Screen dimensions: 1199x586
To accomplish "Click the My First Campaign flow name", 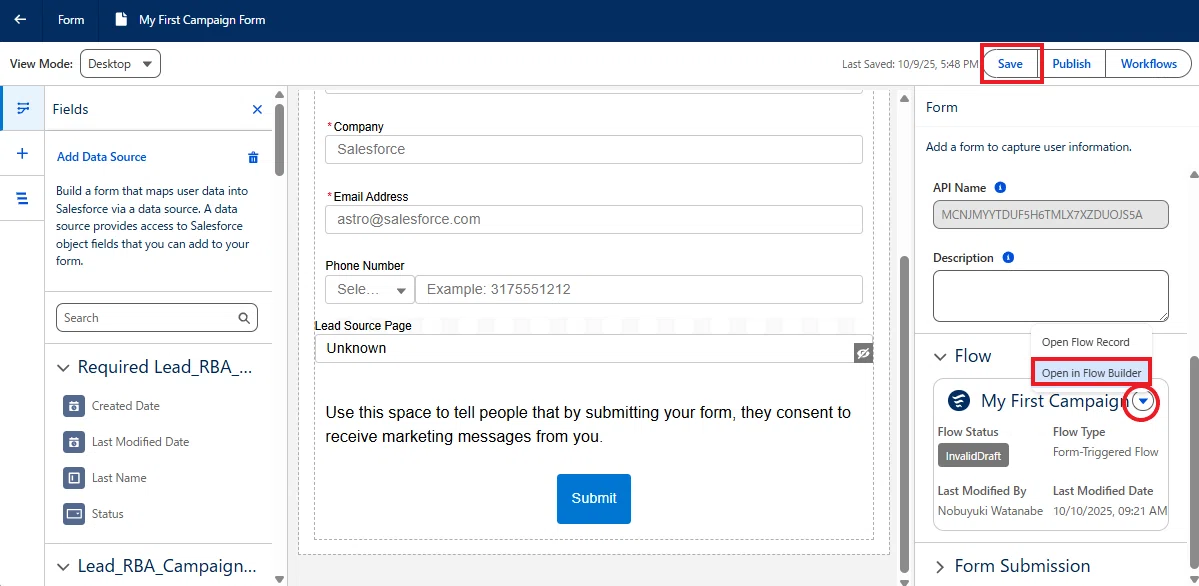I will click(x=1054, y=400).
